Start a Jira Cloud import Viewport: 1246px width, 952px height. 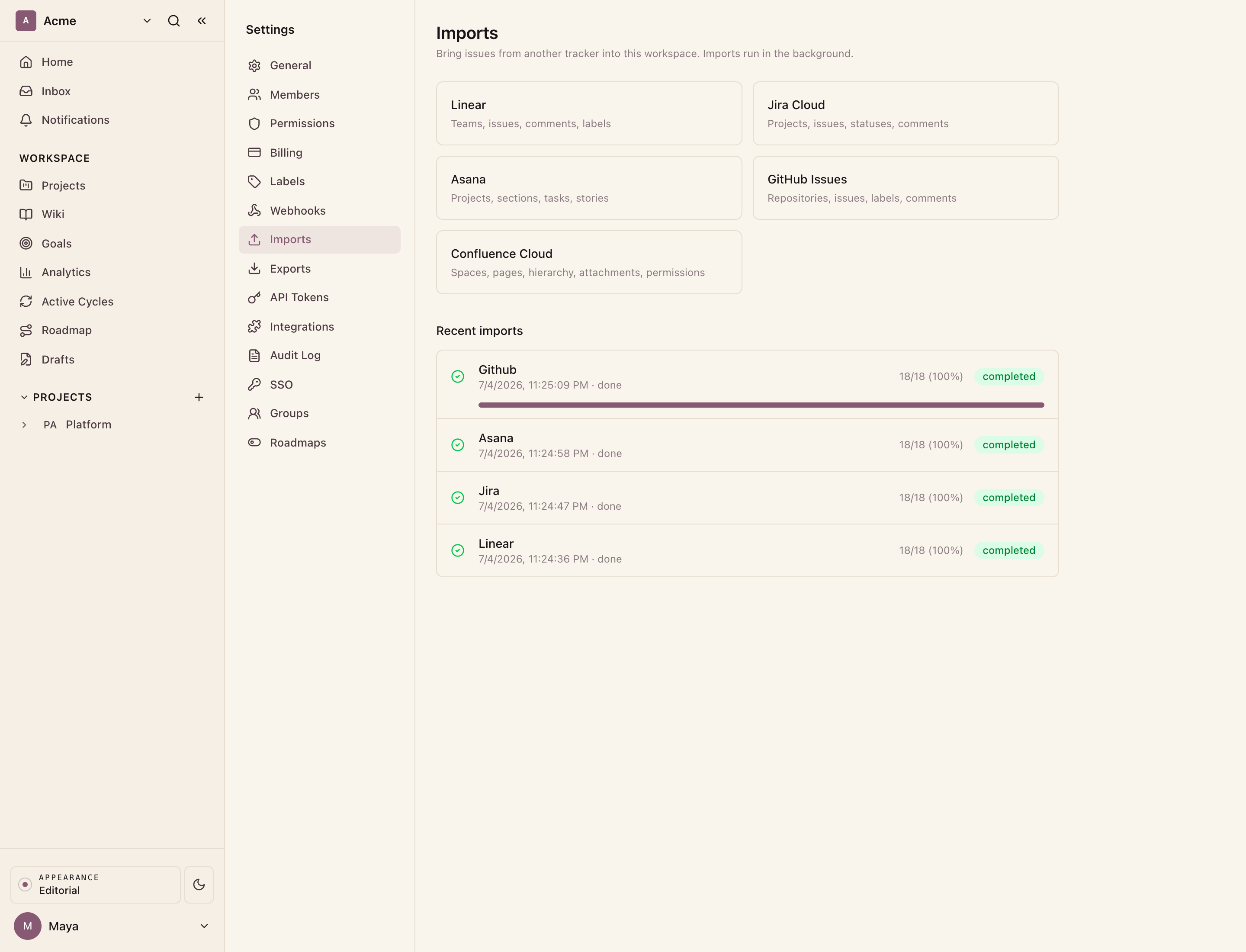tap(906, 113)
